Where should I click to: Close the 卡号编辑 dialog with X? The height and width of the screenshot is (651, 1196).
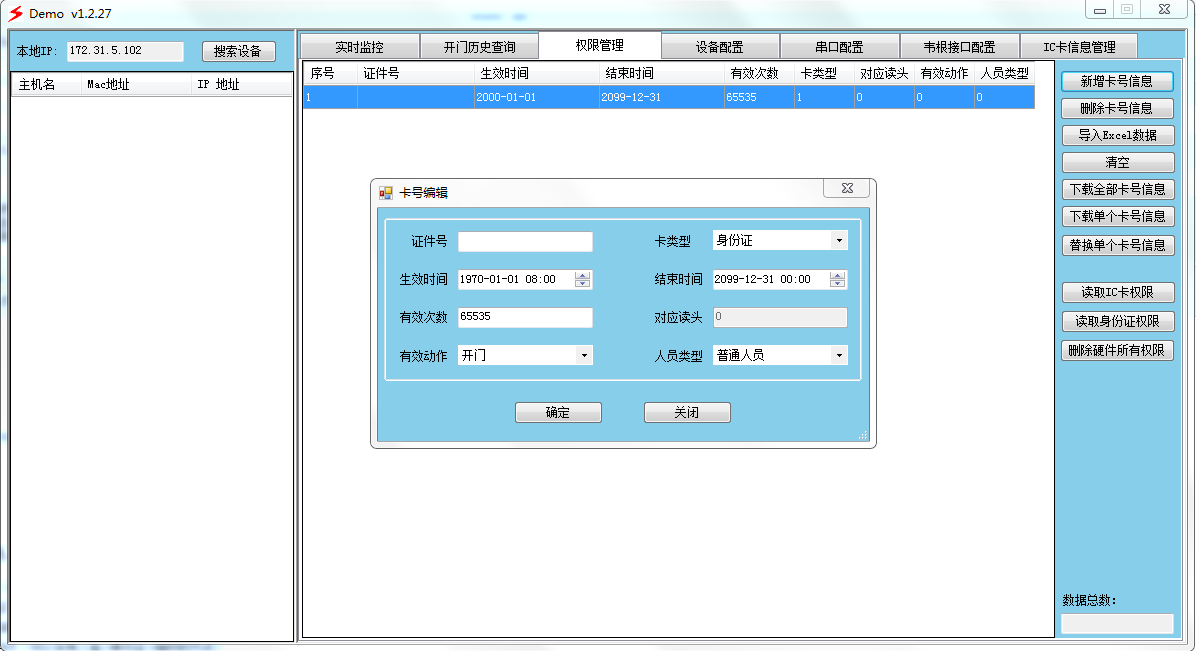click(x=846, y=189)
